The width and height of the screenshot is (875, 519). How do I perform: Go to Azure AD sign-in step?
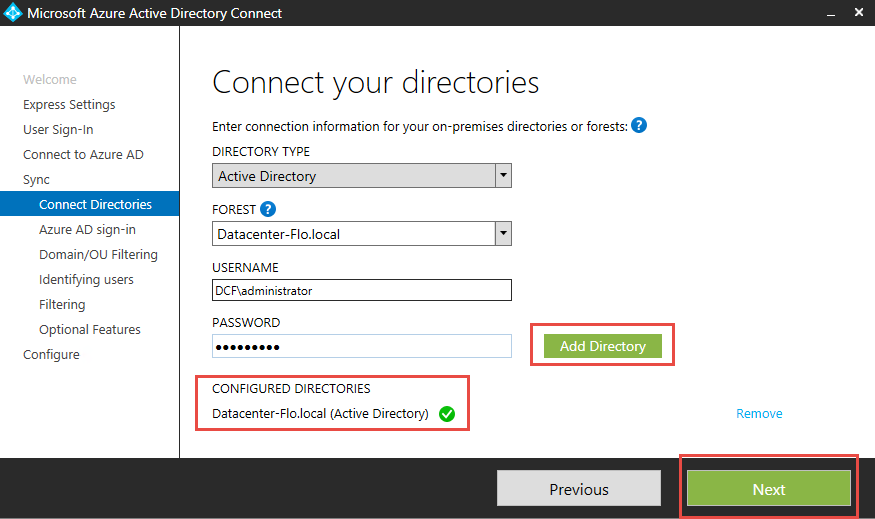click(87, 230)
